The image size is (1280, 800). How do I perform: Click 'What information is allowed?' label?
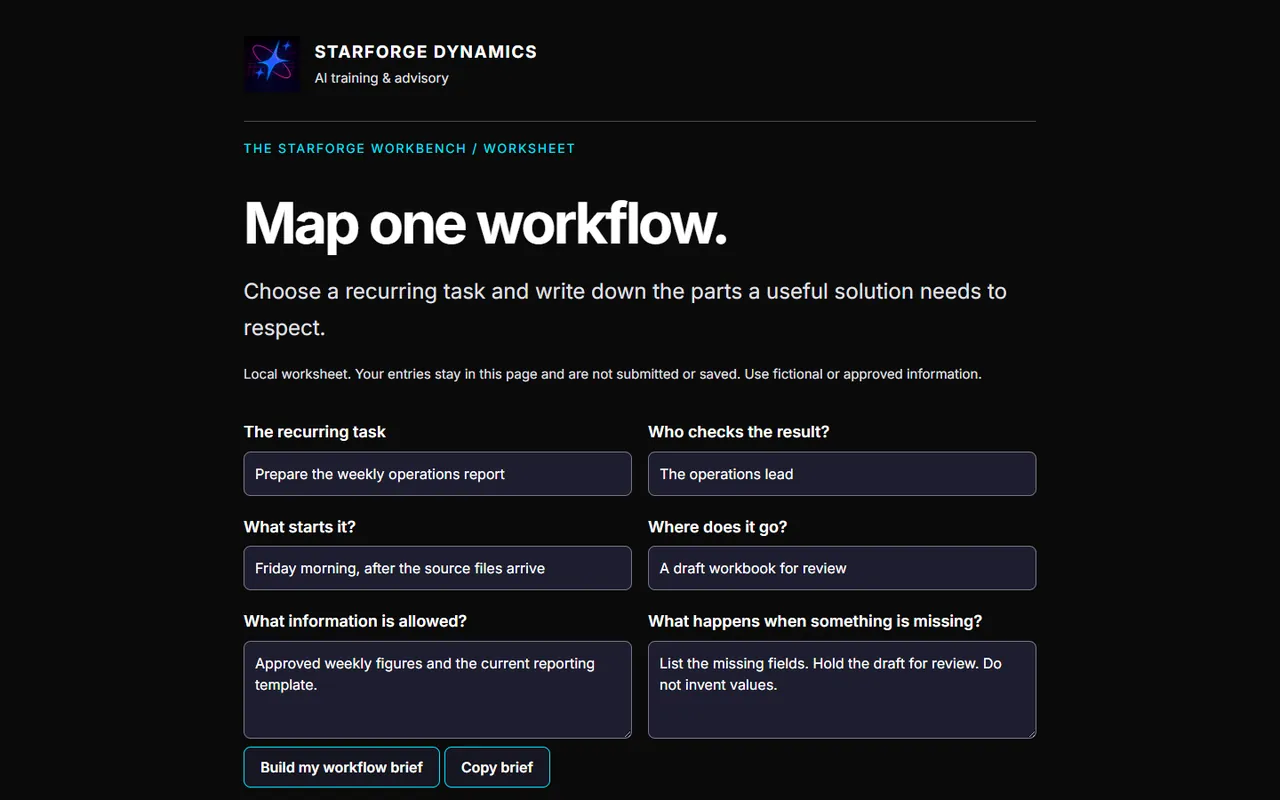[x=355, y=621]
